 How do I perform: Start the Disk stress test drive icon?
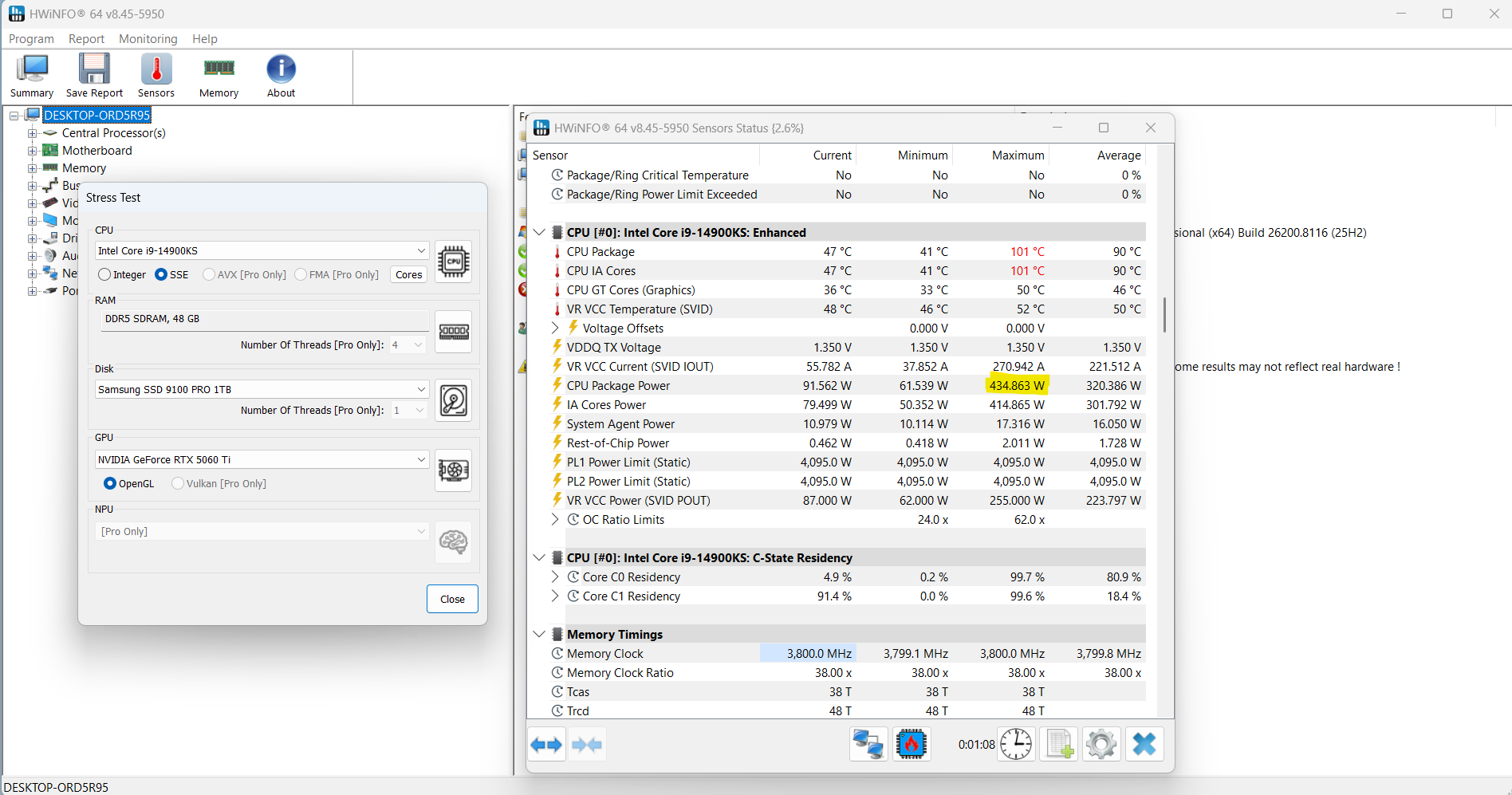tap(454, 400)
